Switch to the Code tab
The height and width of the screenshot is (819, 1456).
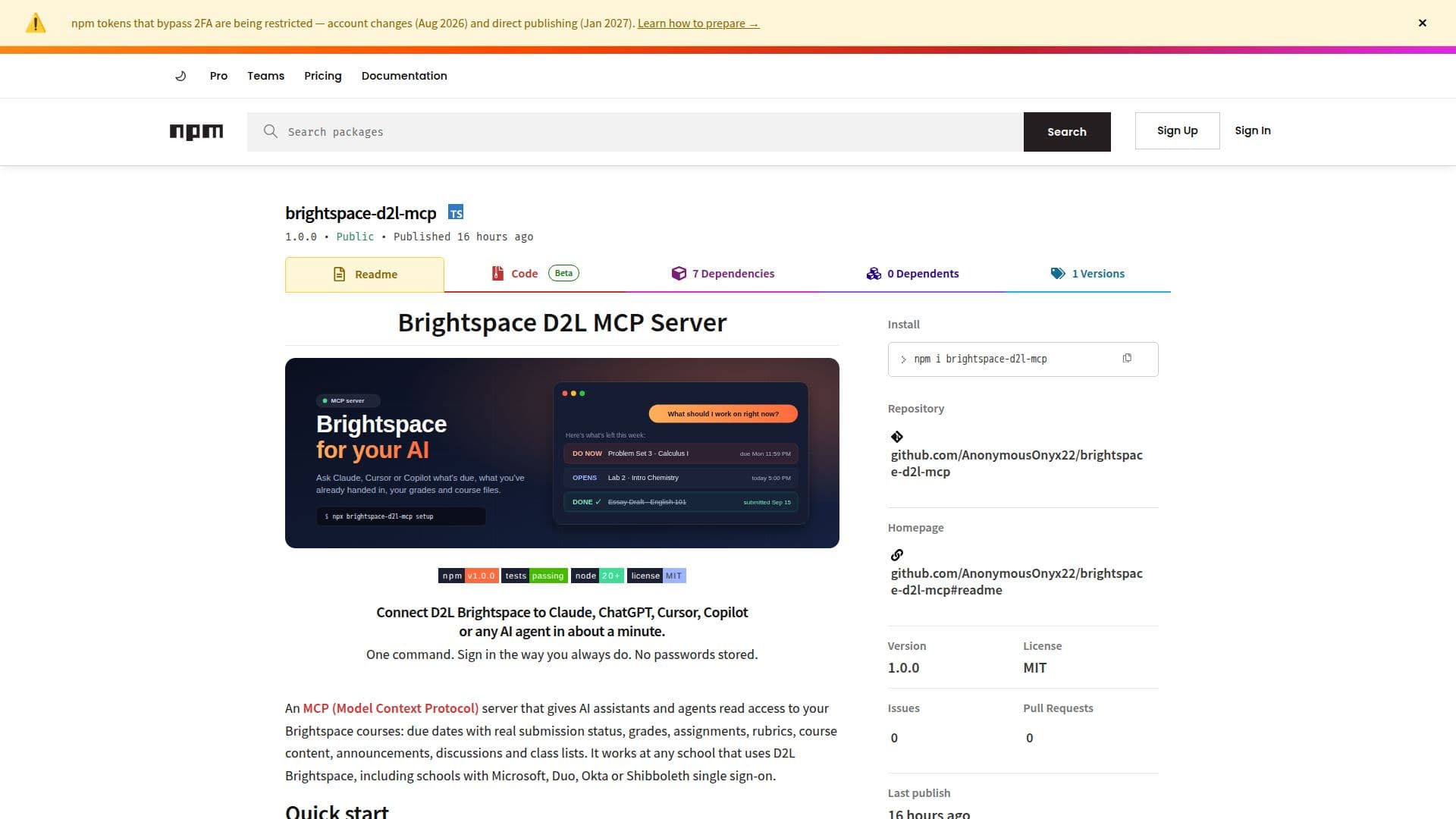click(535, 274)
